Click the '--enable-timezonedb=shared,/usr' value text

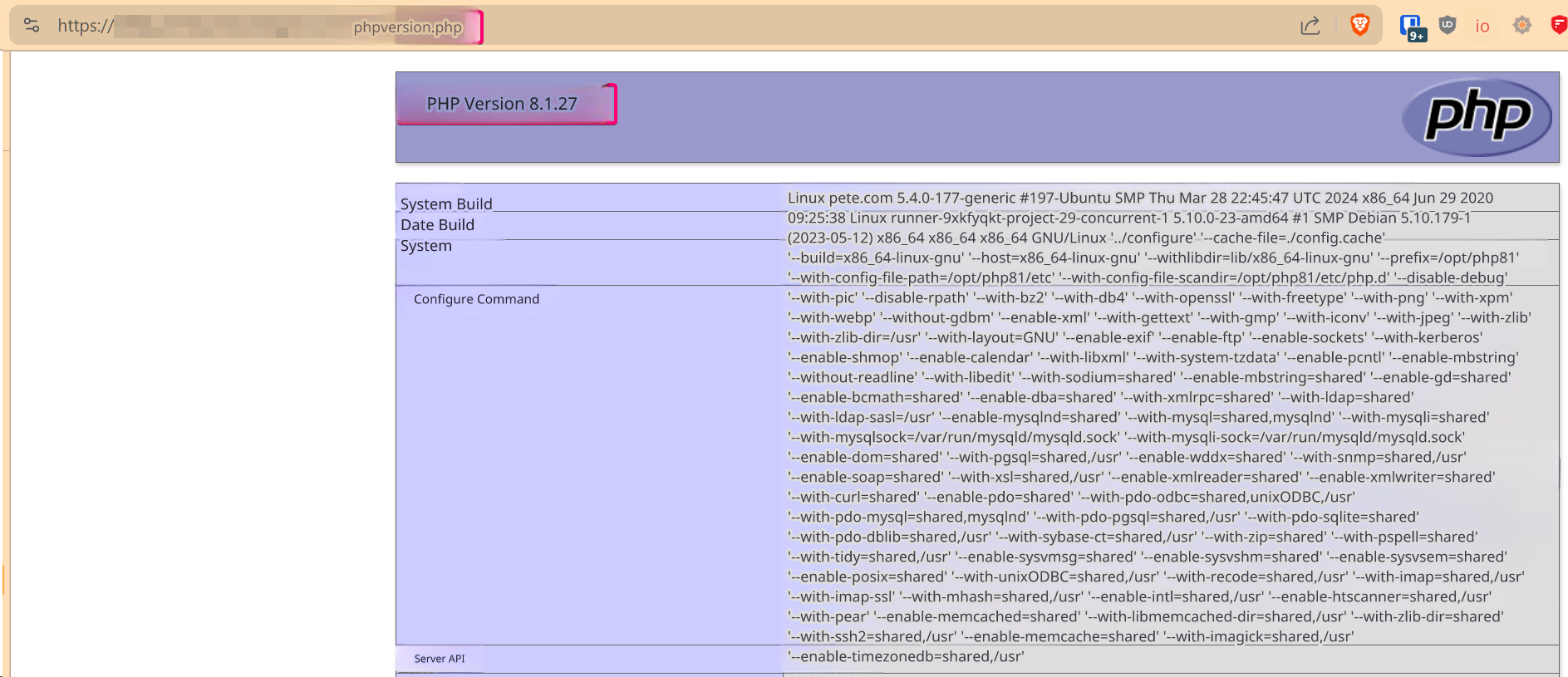[x=906, y=656]
